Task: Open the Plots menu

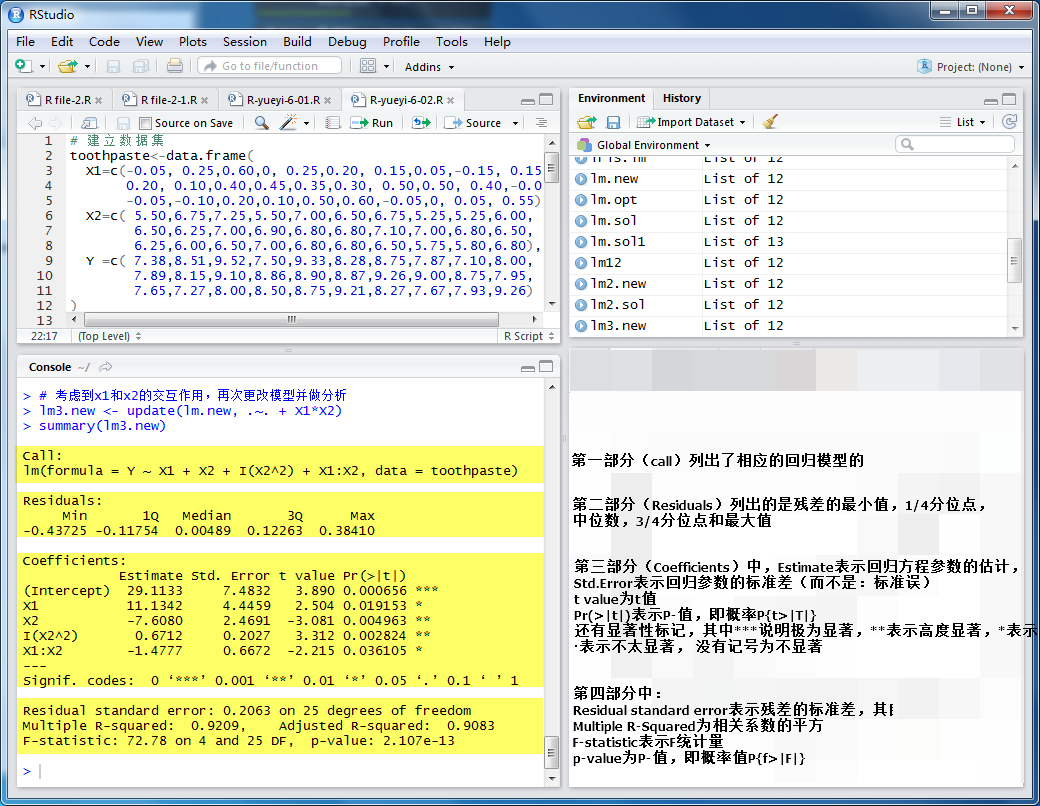Action: pyautogui.click(x=192, y=42)
